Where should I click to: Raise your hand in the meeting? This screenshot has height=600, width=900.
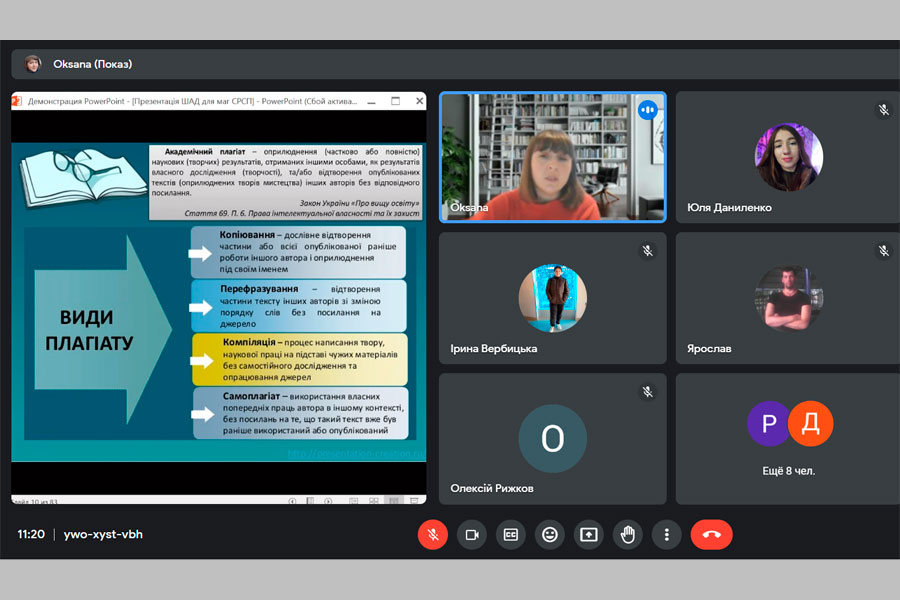(x=628, y=535)
